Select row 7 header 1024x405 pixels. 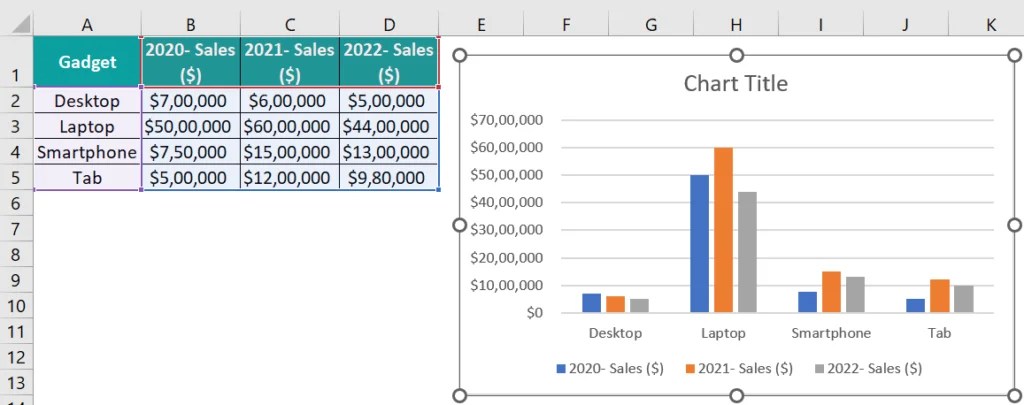(x=16, y=229)
